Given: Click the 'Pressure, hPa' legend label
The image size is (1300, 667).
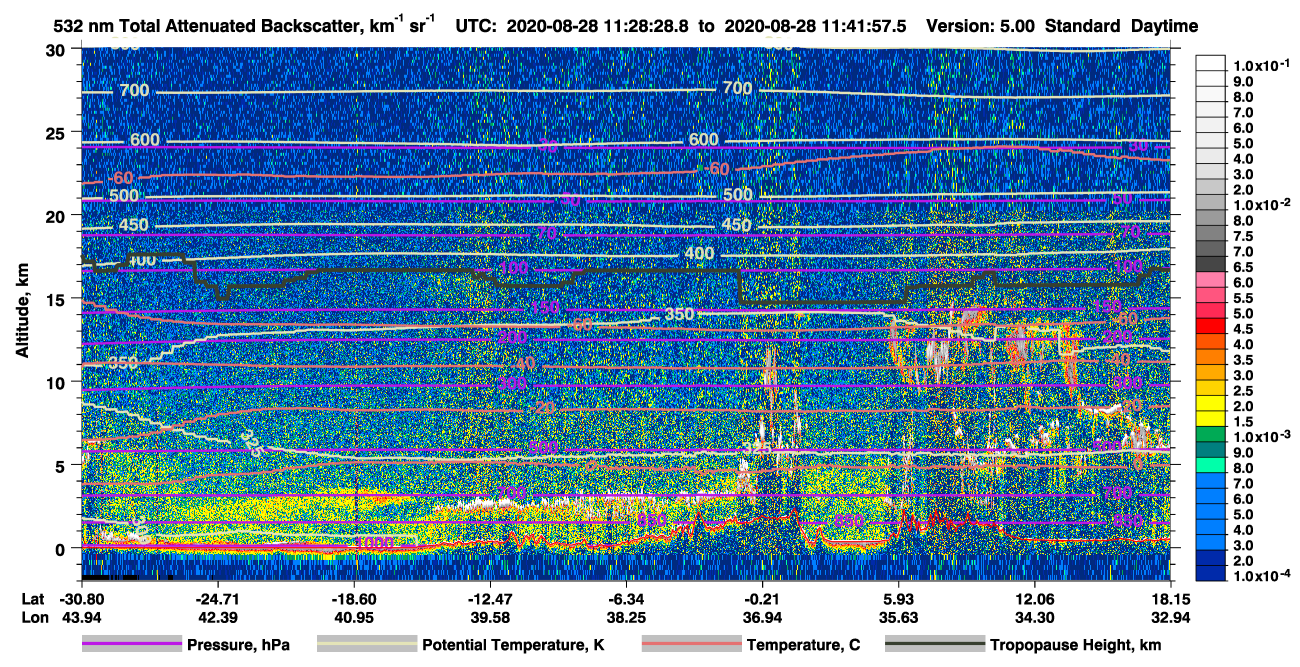Looking at the screenshot, I should [238, 646].
